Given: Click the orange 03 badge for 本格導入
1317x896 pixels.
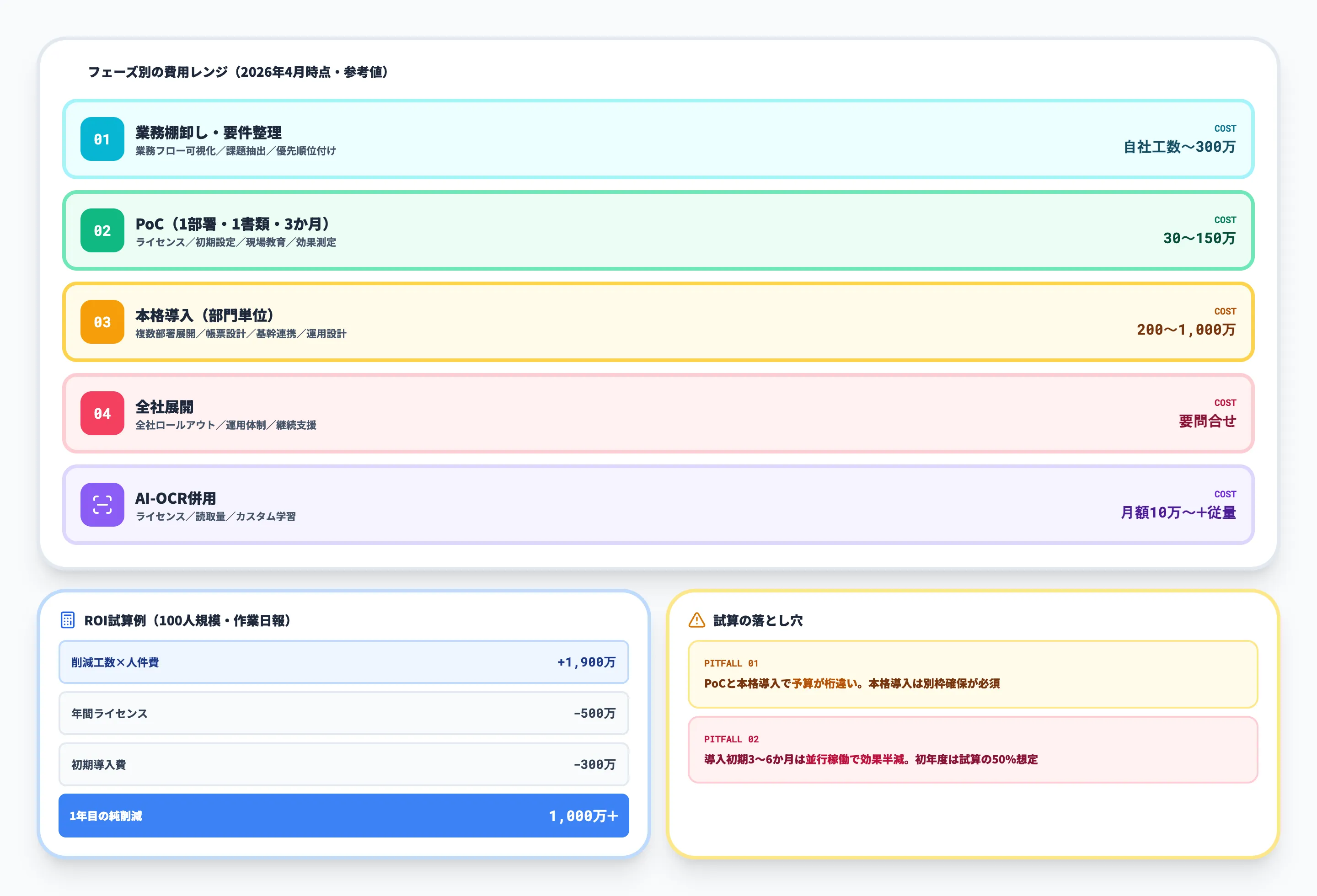Looking at the screenshot, I should pos(102,322).
